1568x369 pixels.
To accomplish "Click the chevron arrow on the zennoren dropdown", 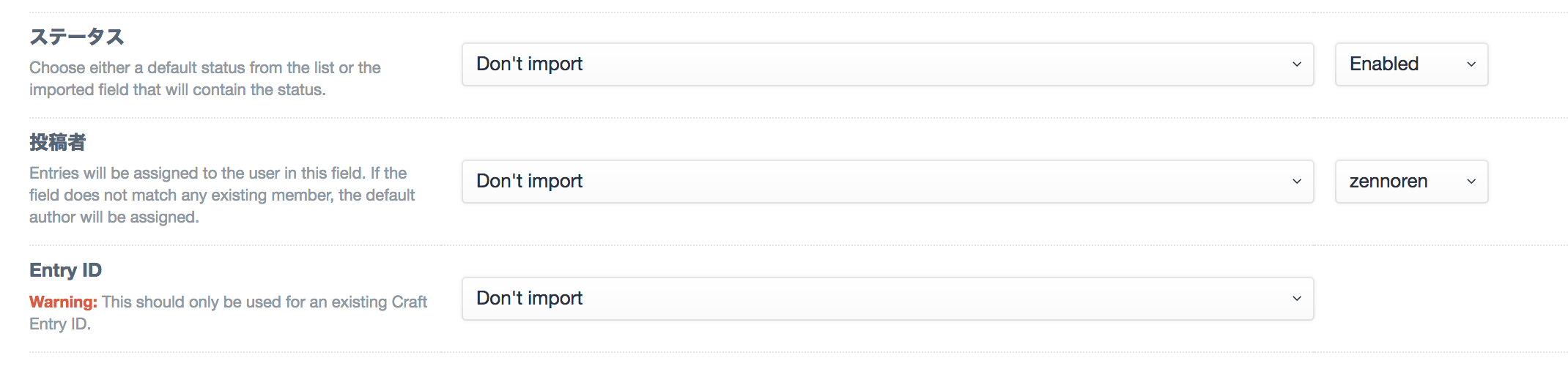I will pos(1471,182).
